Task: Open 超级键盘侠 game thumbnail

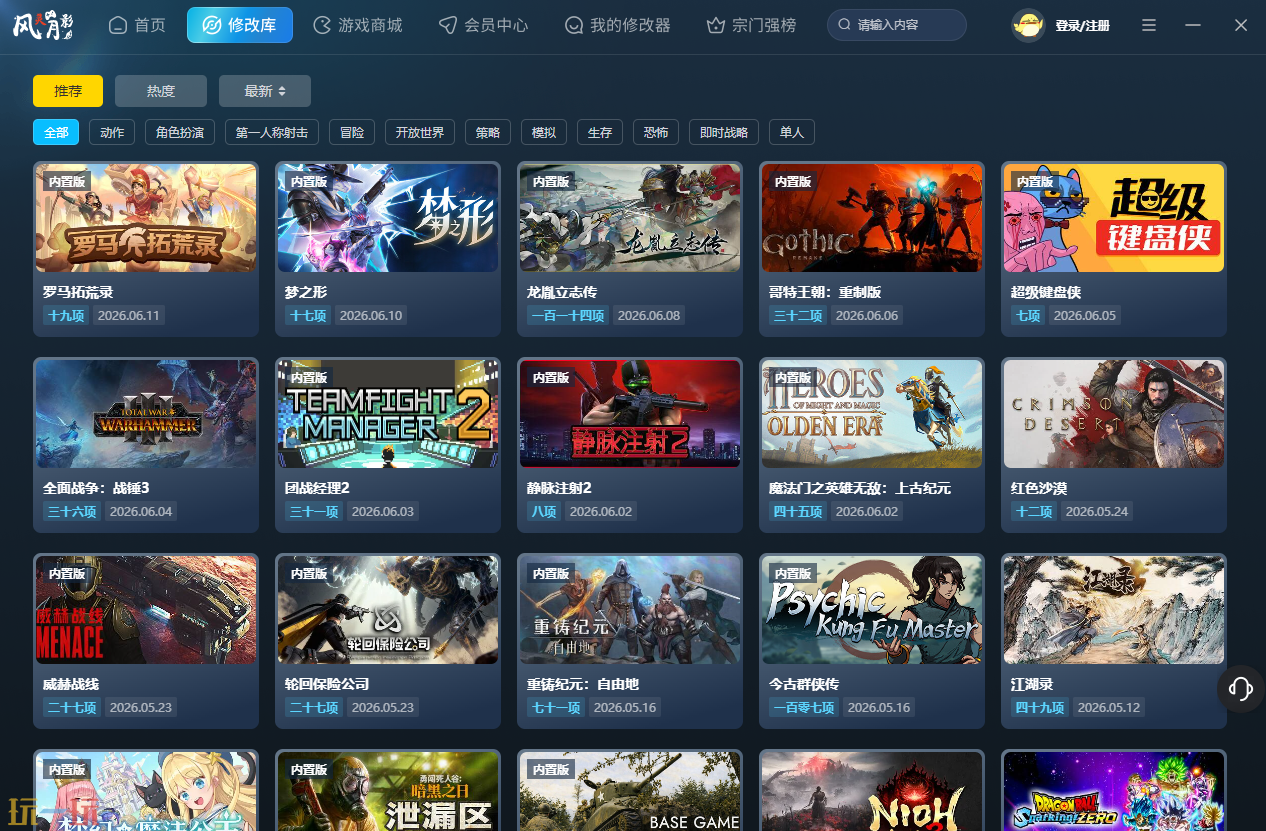Action: [1114, 218]
